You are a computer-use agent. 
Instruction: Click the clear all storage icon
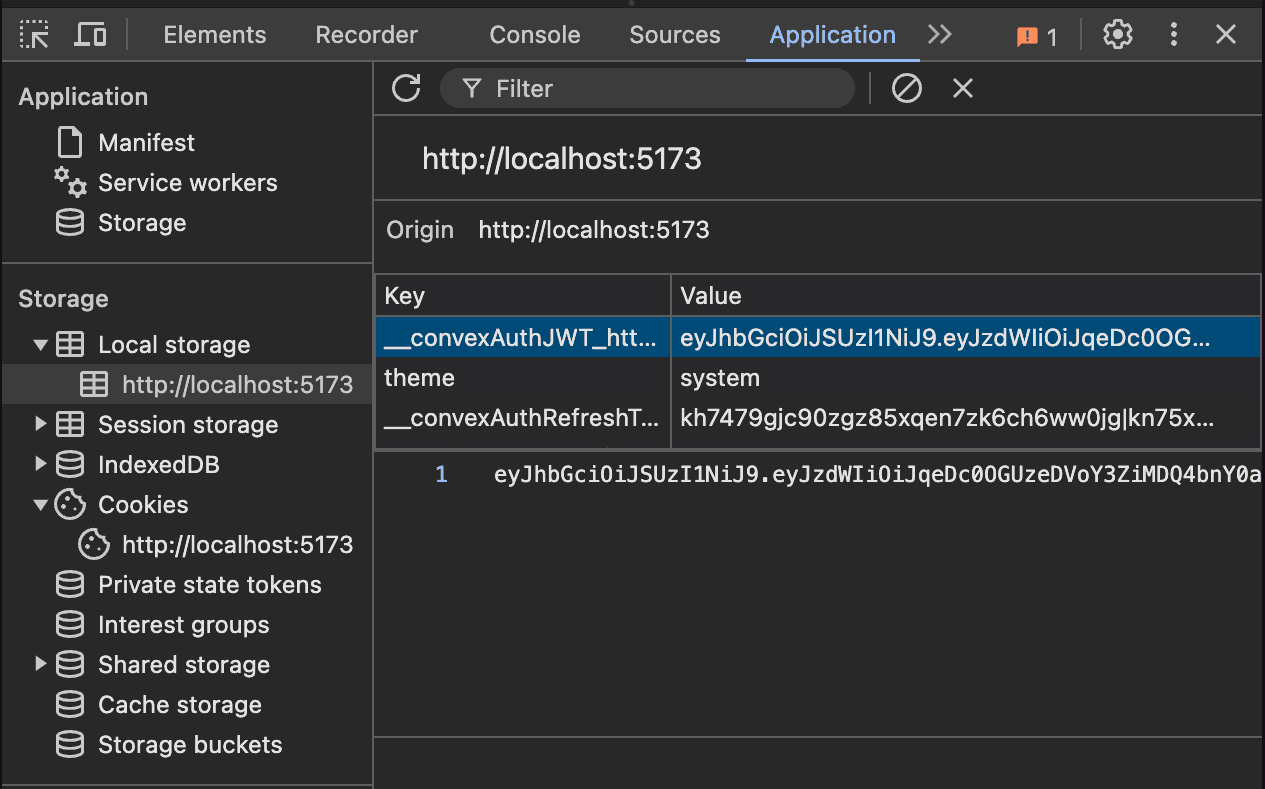pyautogui.click(x=906, y=88)
